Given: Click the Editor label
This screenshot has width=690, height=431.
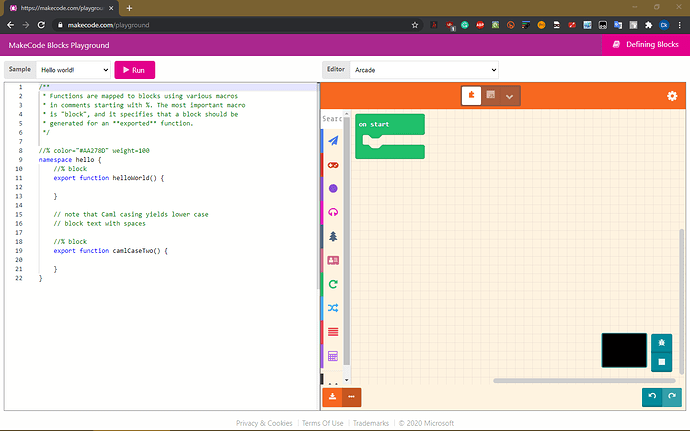Looking at the screenshot, I should pyautogui.click(x=336, y=69).
